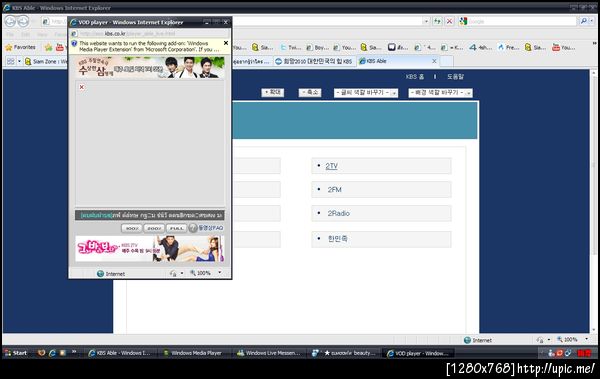Switch to KBS Able taskbar button
This screenshot has width=600, height=379.
point(120,353)
